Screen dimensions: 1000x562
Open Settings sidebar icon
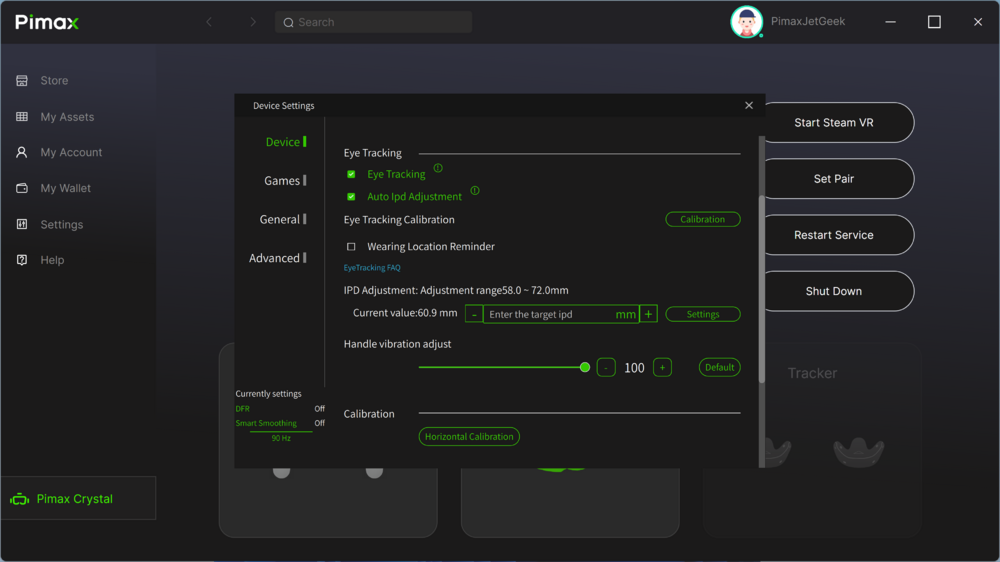point(22,224)
